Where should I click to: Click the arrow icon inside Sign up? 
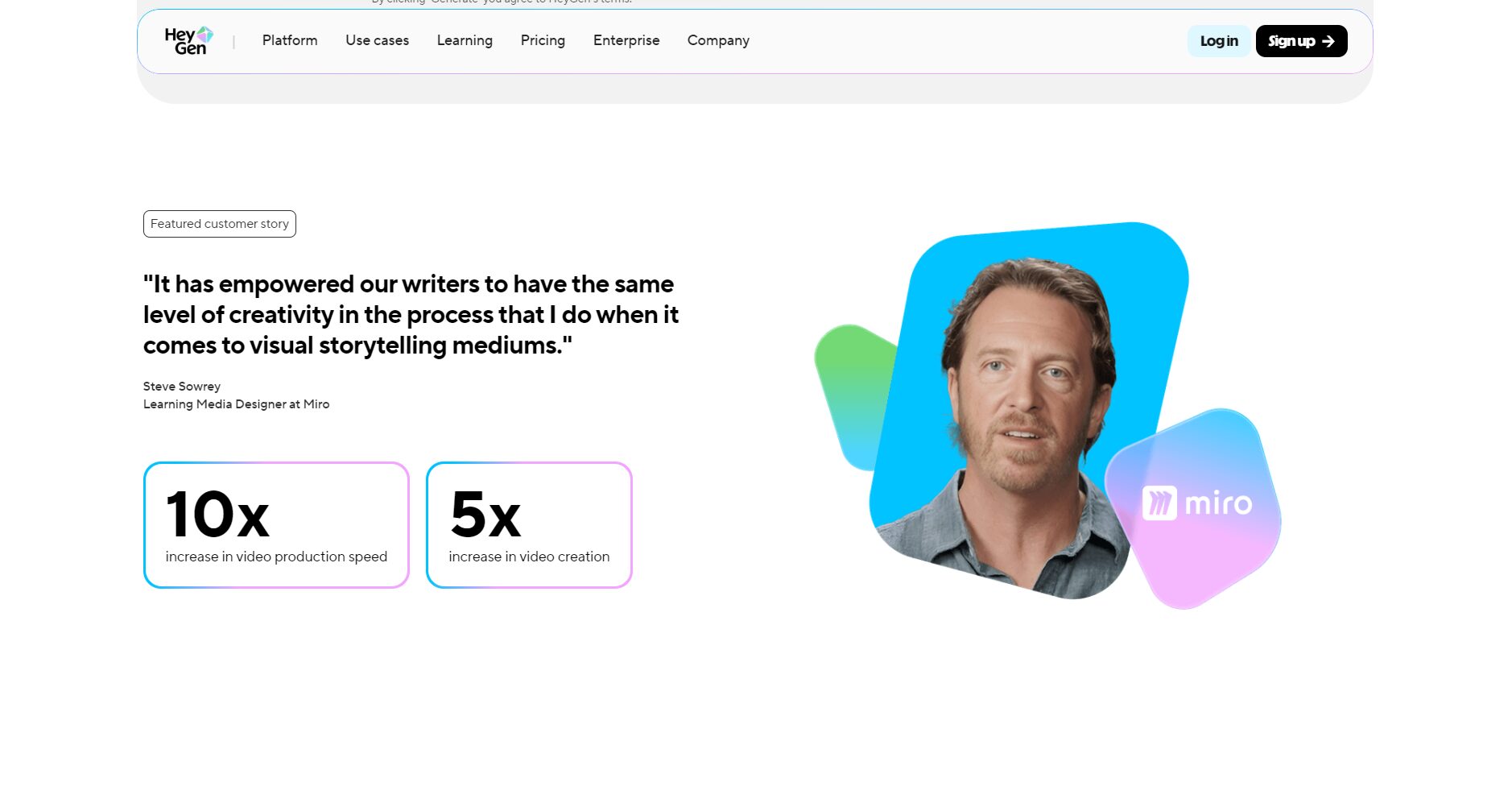[1328, 41]
